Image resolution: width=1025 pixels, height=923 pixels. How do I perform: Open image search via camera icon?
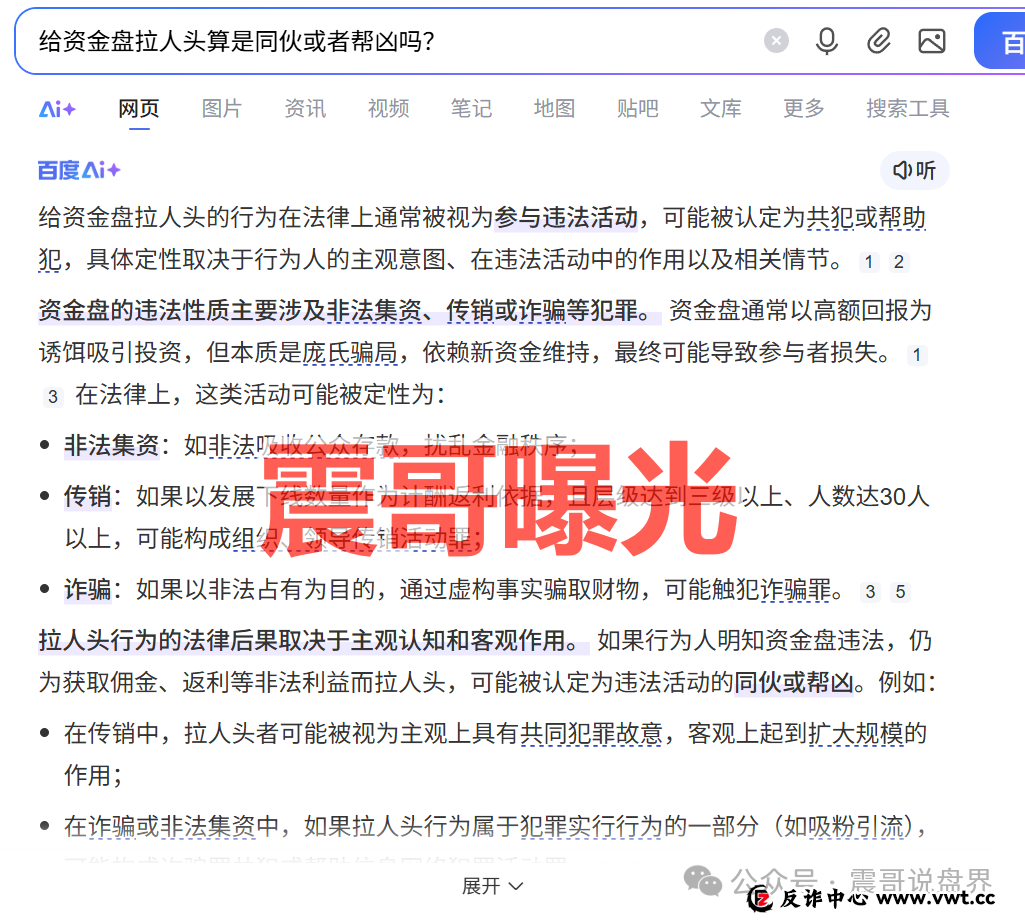pyautogui.click(x=932, y=41)
